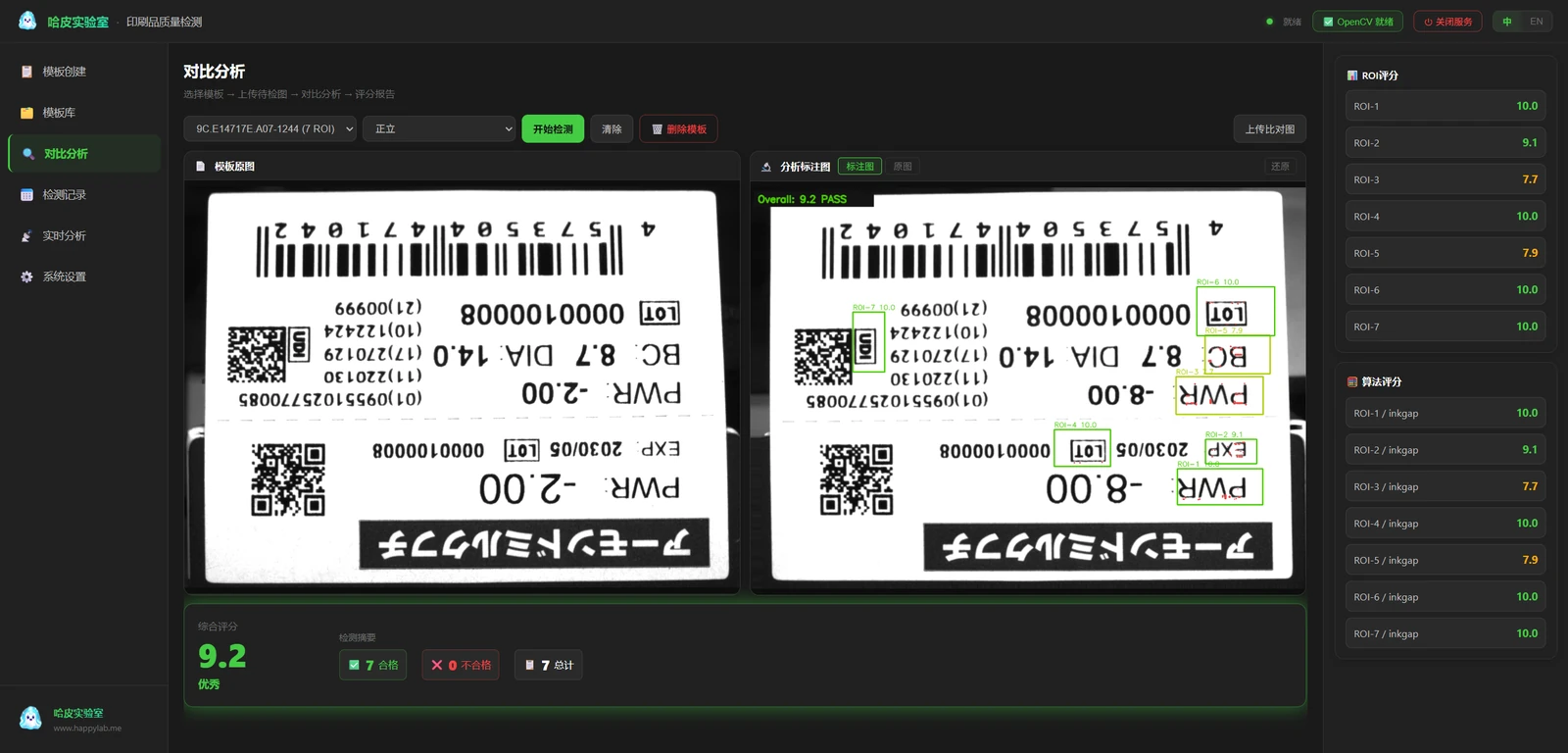
Task: Select the ROI-7 / inkgap row
Action: click(x=1445, y=633)
